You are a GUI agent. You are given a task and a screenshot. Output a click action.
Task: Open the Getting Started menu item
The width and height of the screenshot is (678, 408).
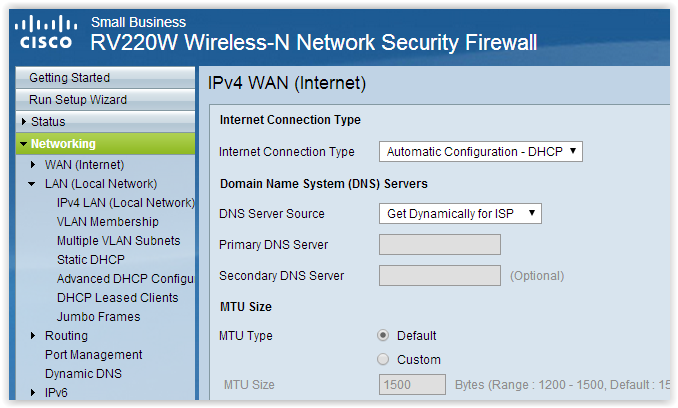105,78
